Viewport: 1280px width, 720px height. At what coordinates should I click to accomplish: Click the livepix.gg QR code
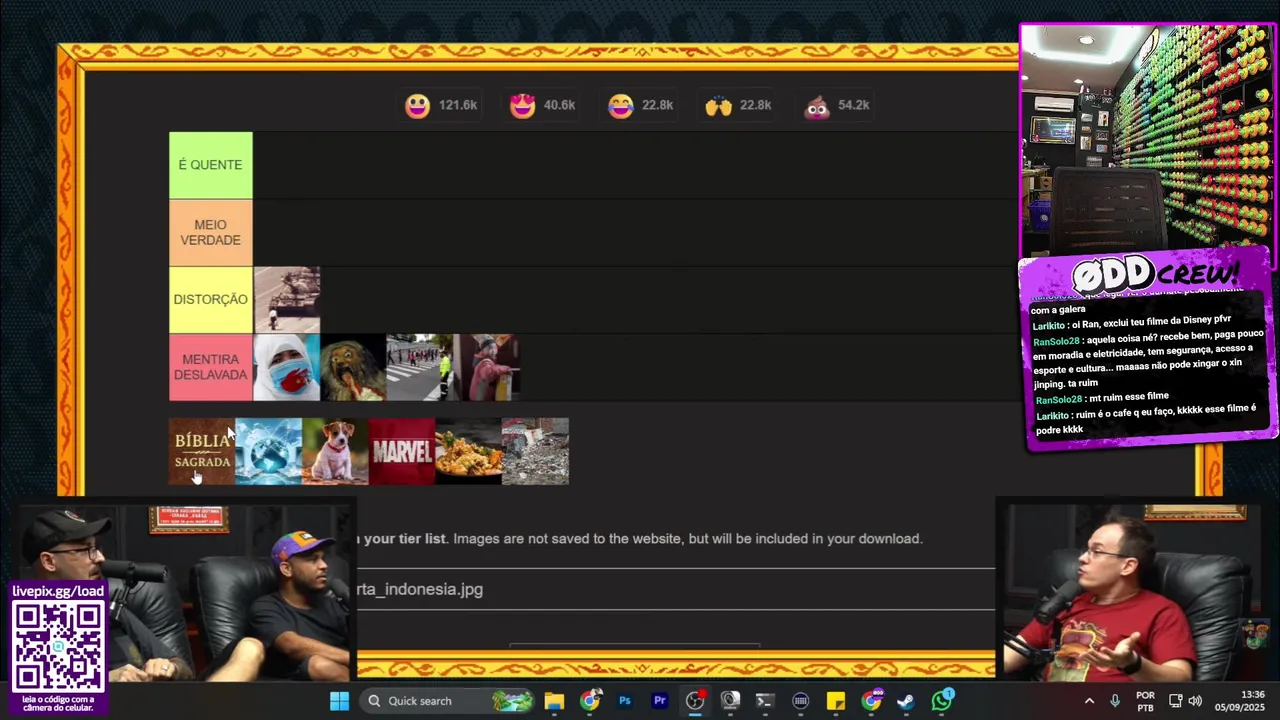[58, 647]
